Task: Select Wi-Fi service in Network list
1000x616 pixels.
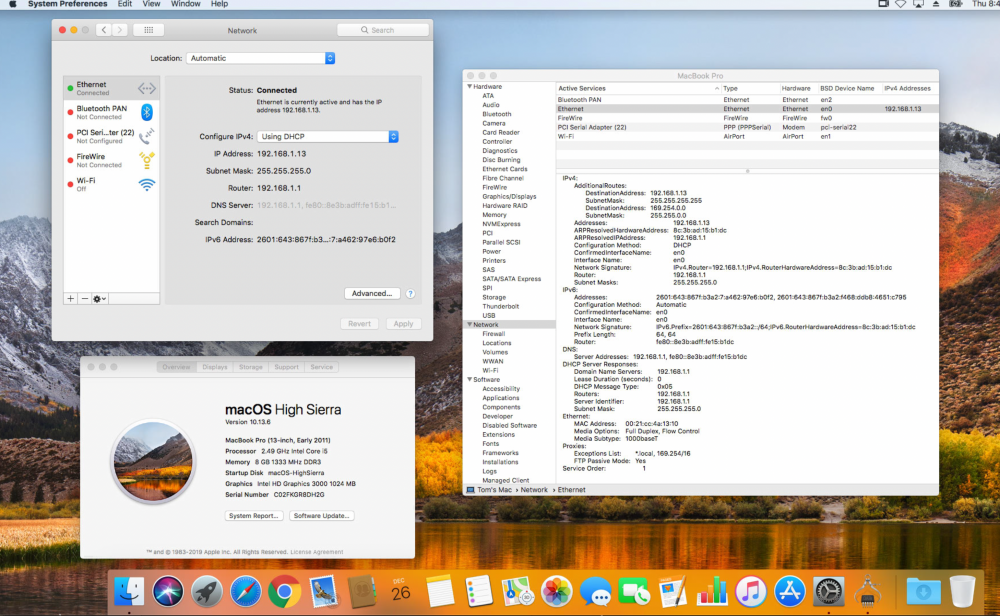Action: [x=112, y=184]
